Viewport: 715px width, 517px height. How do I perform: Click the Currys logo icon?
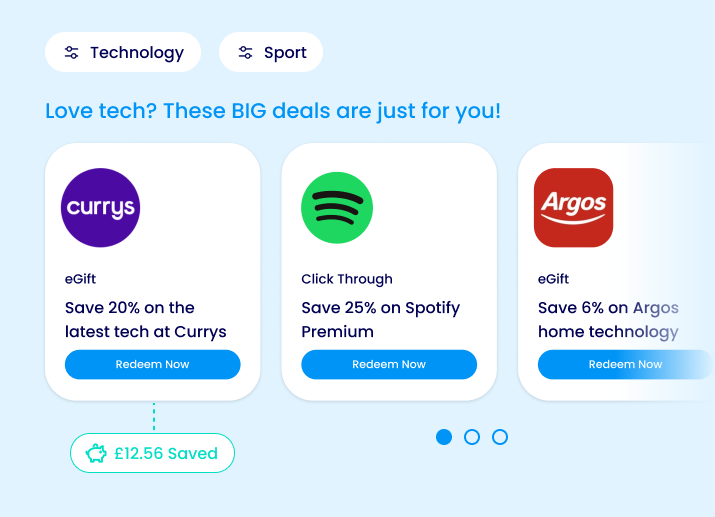pos(100,208)
